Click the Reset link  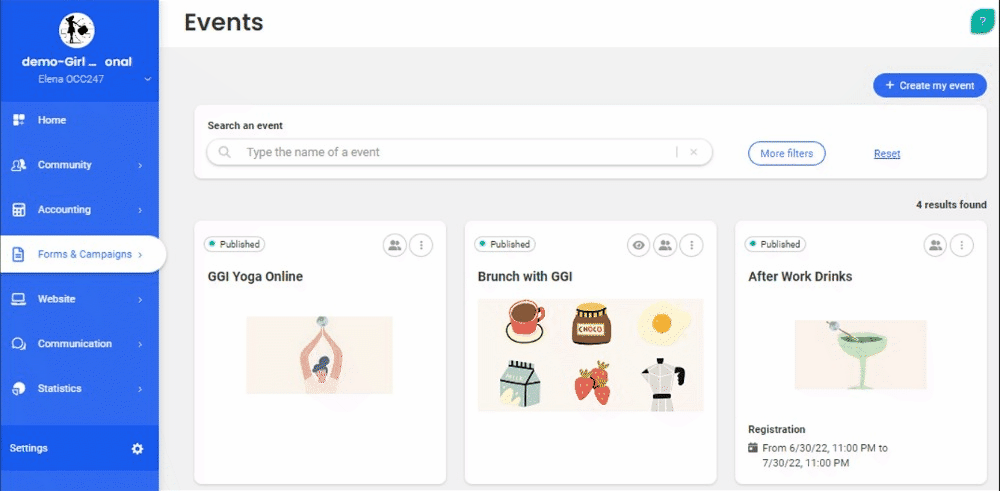887,154
